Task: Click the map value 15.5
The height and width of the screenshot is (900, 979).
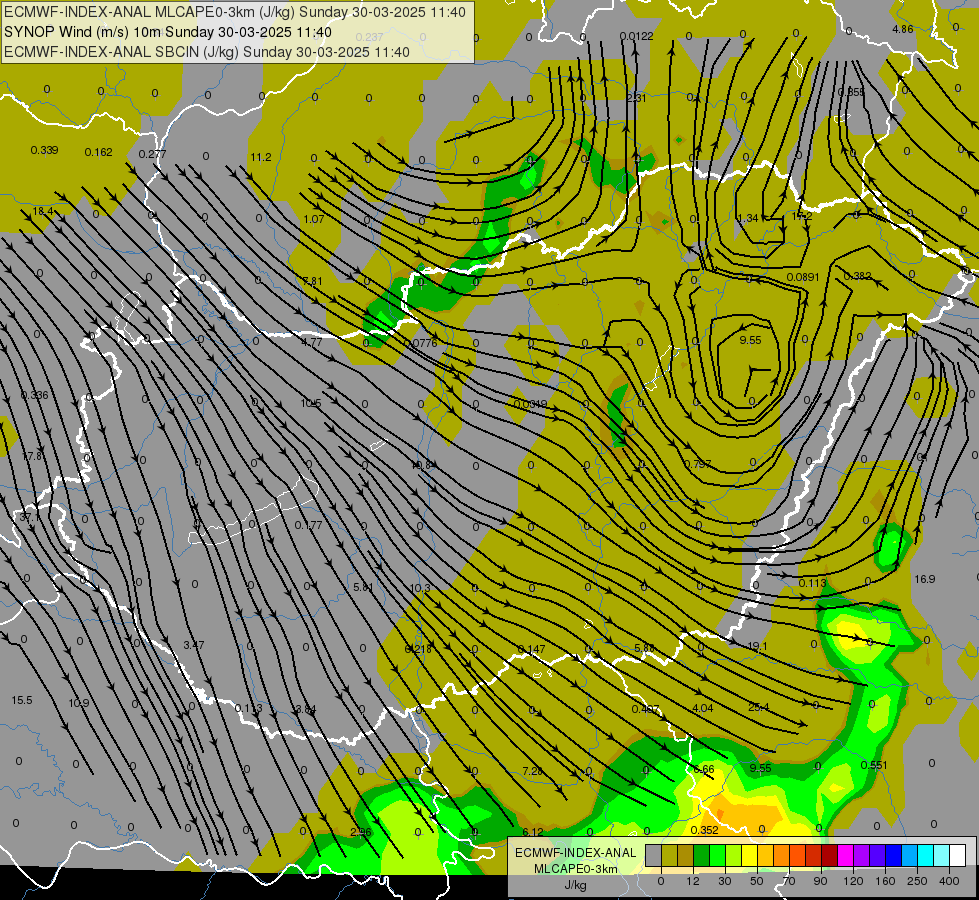Action: point(22,700)
